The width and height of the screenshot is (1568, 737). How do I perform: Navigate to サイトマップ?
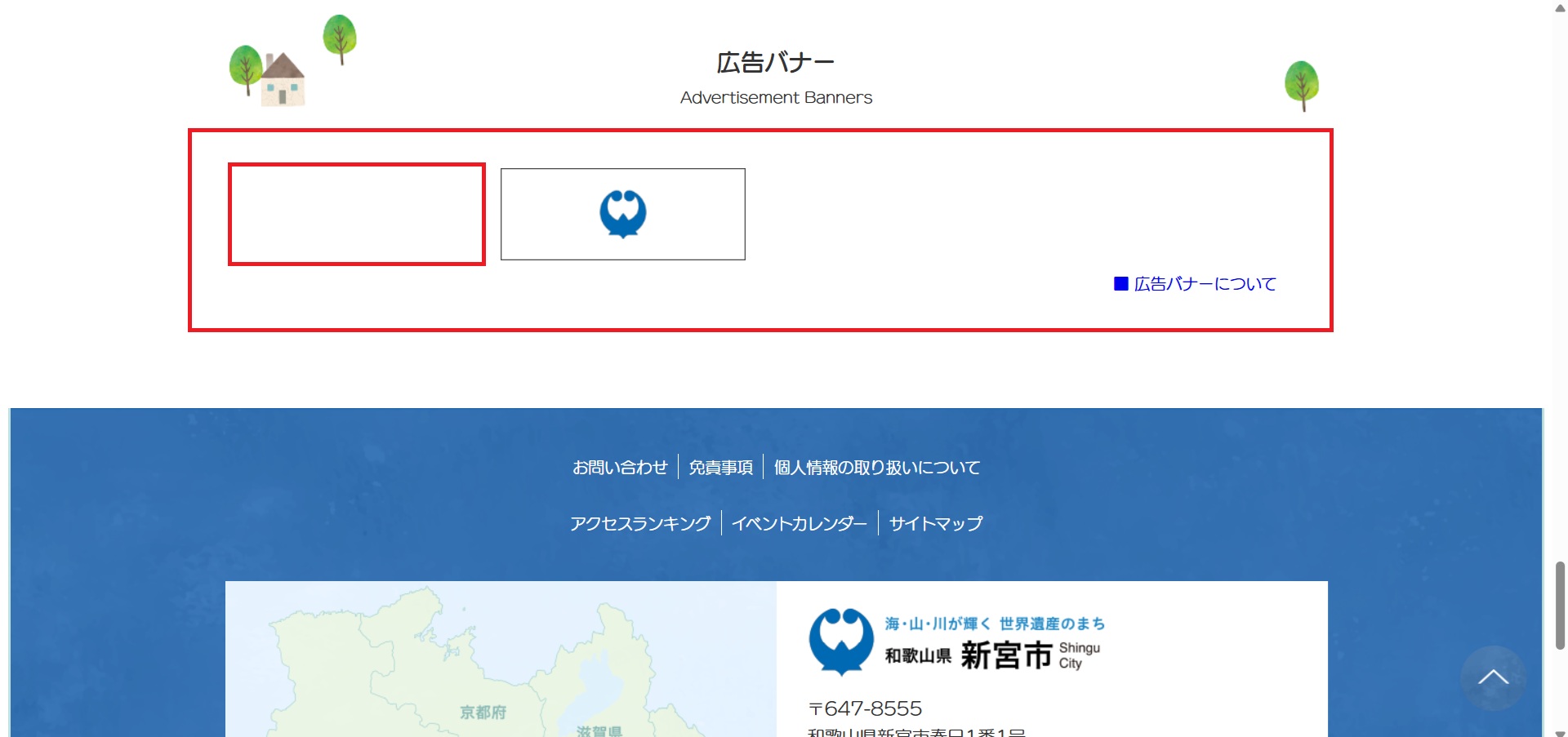click(935, 523)
